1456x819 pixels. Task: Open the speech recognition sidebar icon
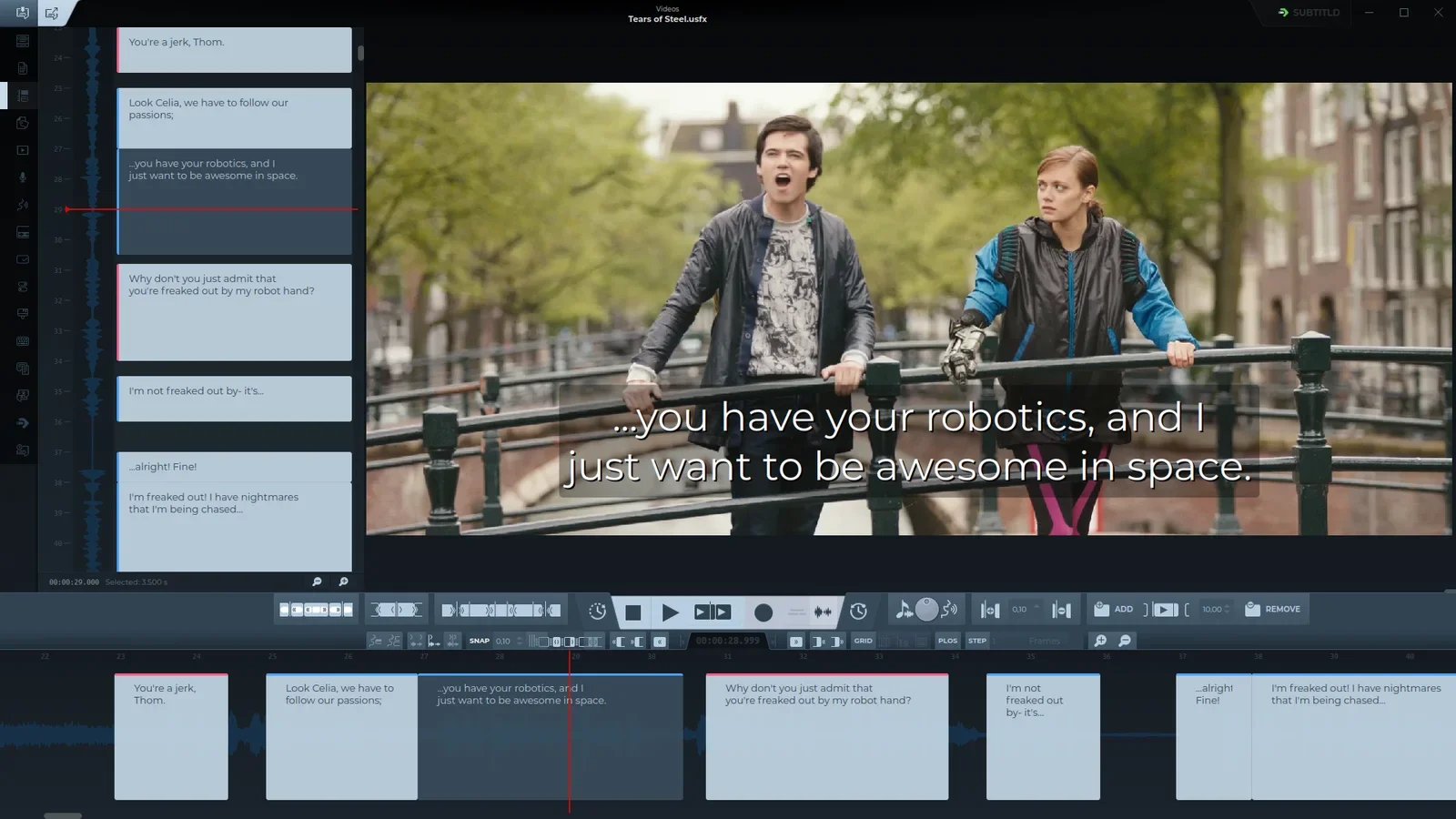click(x=23, y=205)
